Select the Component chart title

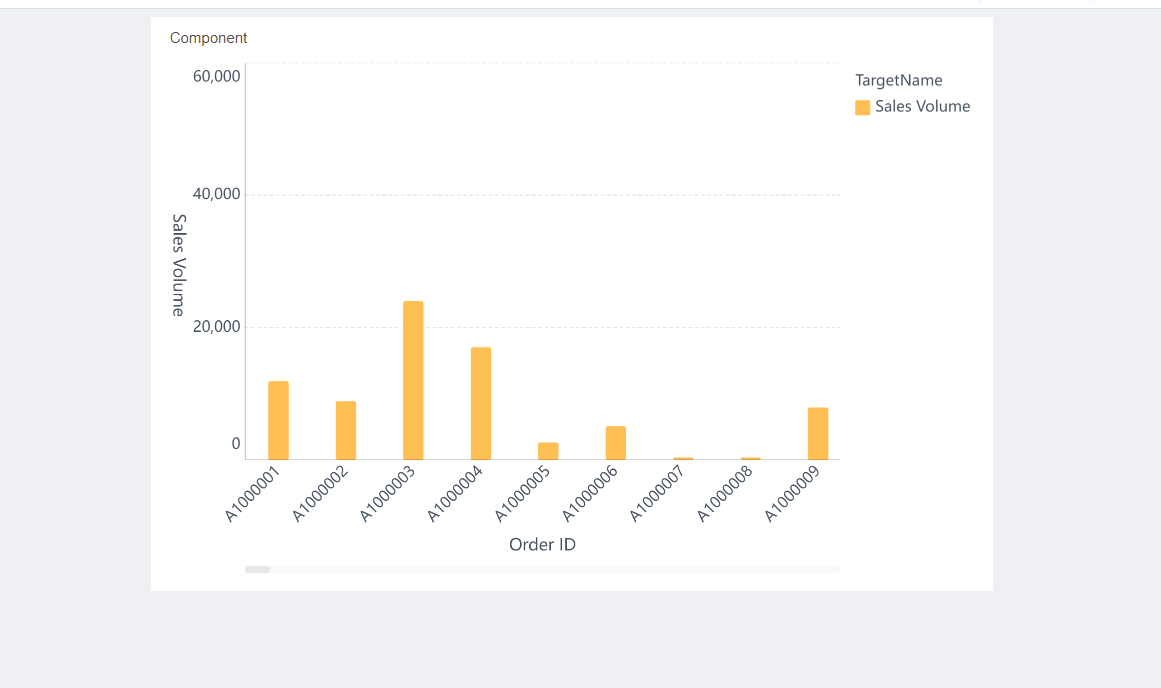click(x=208, y=38)
